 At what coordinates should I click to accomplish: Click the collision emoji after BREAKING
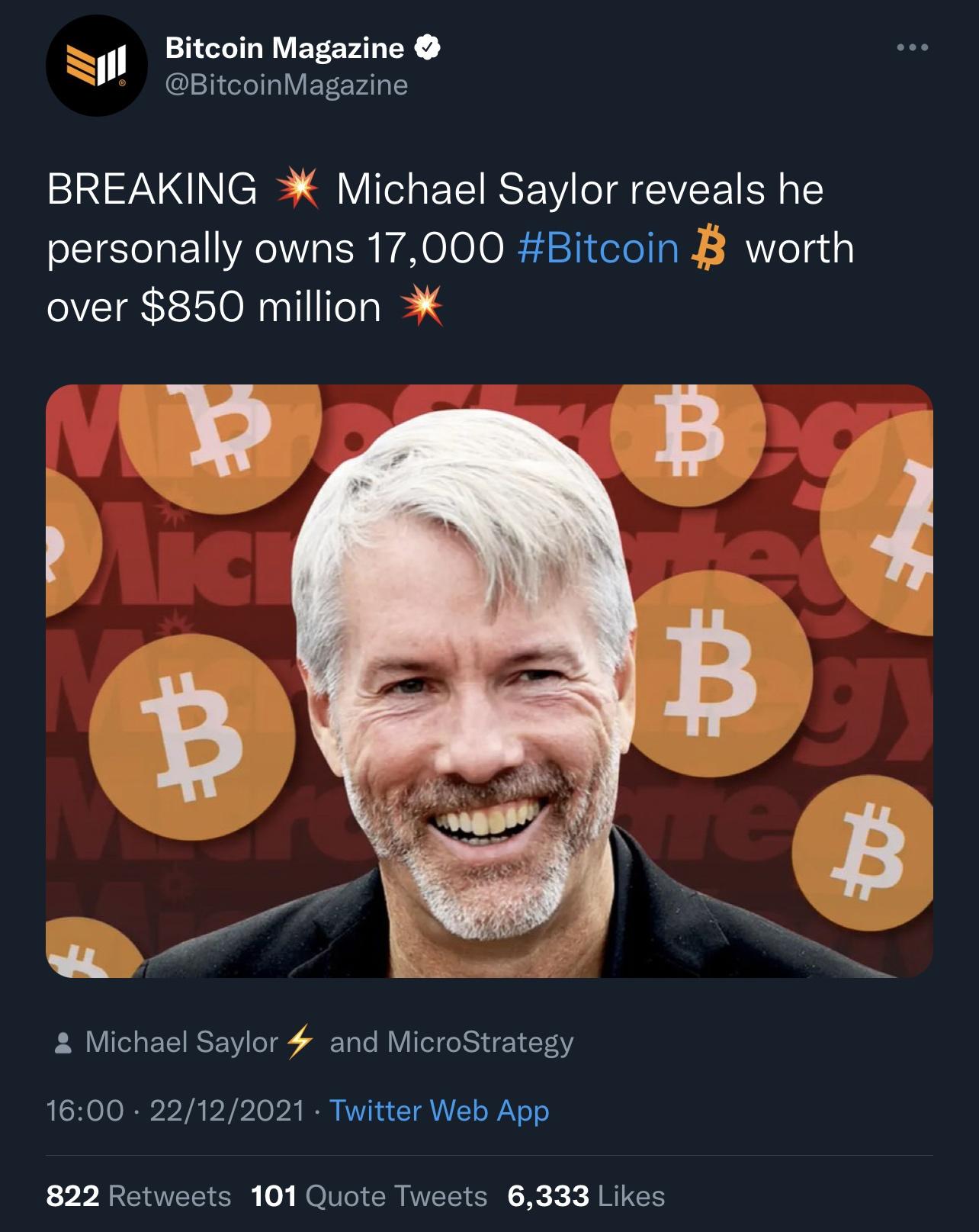pyautogui.click(x=296, y=188)
